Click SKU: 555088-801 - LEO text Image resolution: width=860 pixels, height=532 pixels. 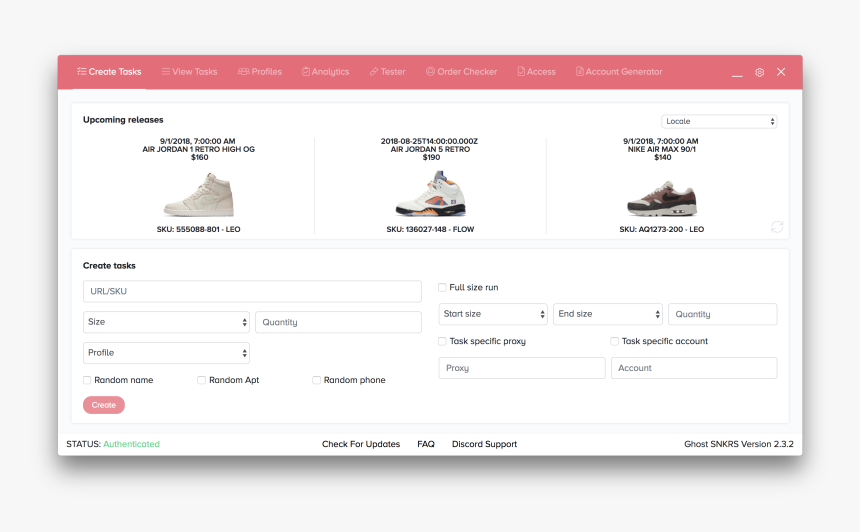coord(199,229)
